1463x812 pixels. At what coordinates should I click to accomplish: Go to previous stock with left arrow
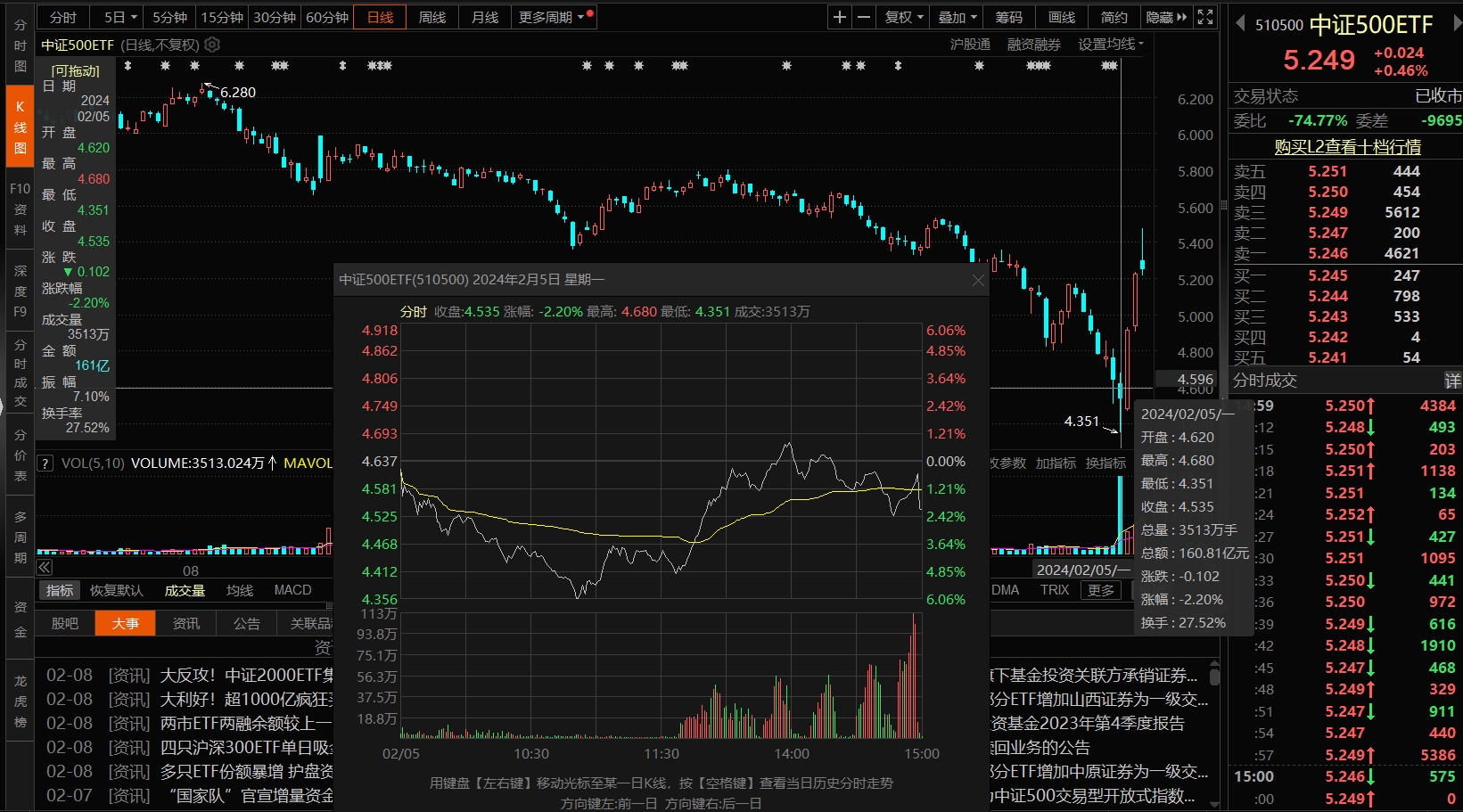pyautogui.click(x=1239, y=24)
